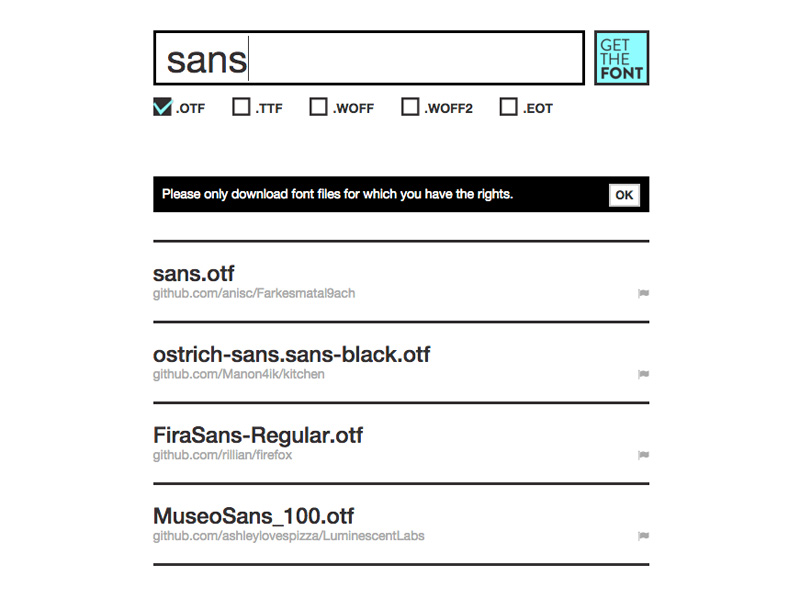Screen dimensions: 800x599
Task: Check the .WOFF format checkbox
Action: 318,105
